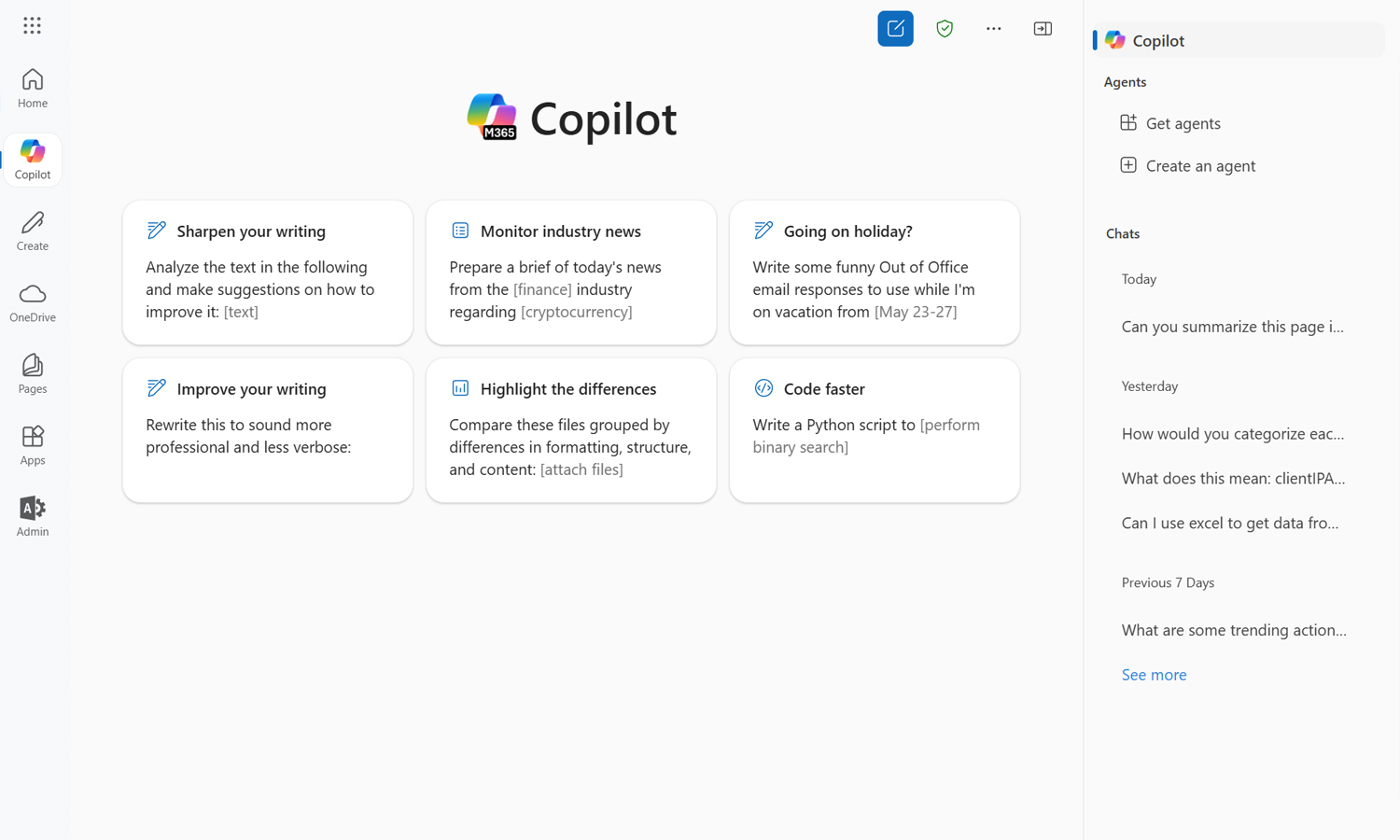Click the 'Sharpen your writing' card
The width and height of the screenshot is (1400, 840).
tap(267, 273)
